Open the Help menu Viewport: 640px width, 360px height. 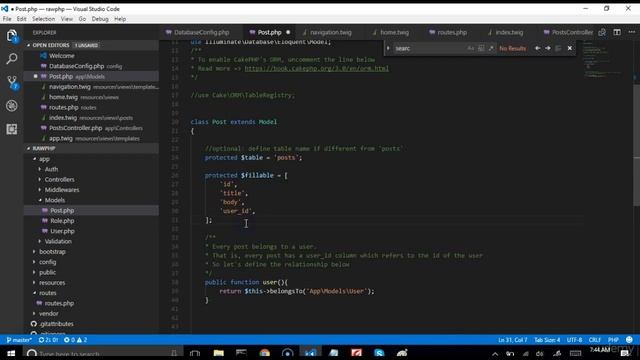coord(120,19)
